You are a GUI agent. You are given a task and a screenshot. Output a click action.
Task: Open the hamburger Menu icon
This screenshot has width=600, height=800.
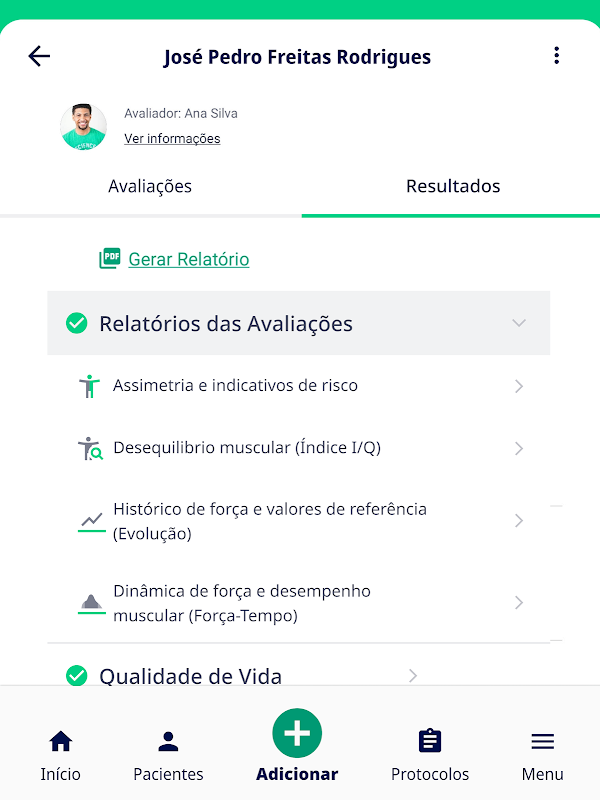coord(542,742)
